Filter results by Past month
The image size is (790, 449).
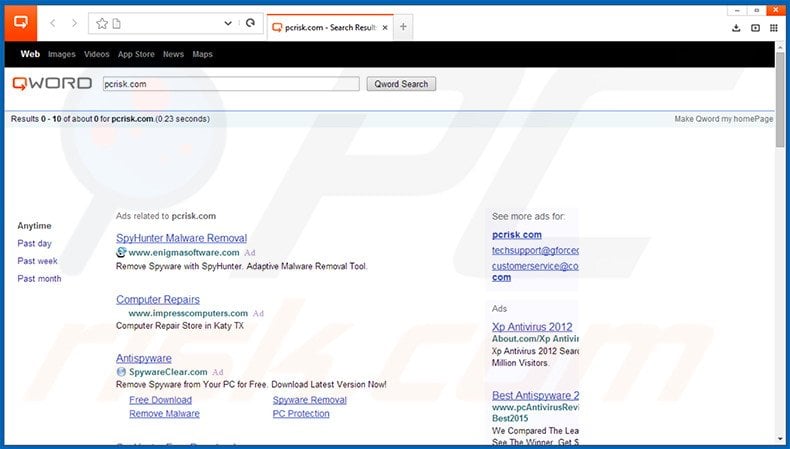click(x=39, y=279)
